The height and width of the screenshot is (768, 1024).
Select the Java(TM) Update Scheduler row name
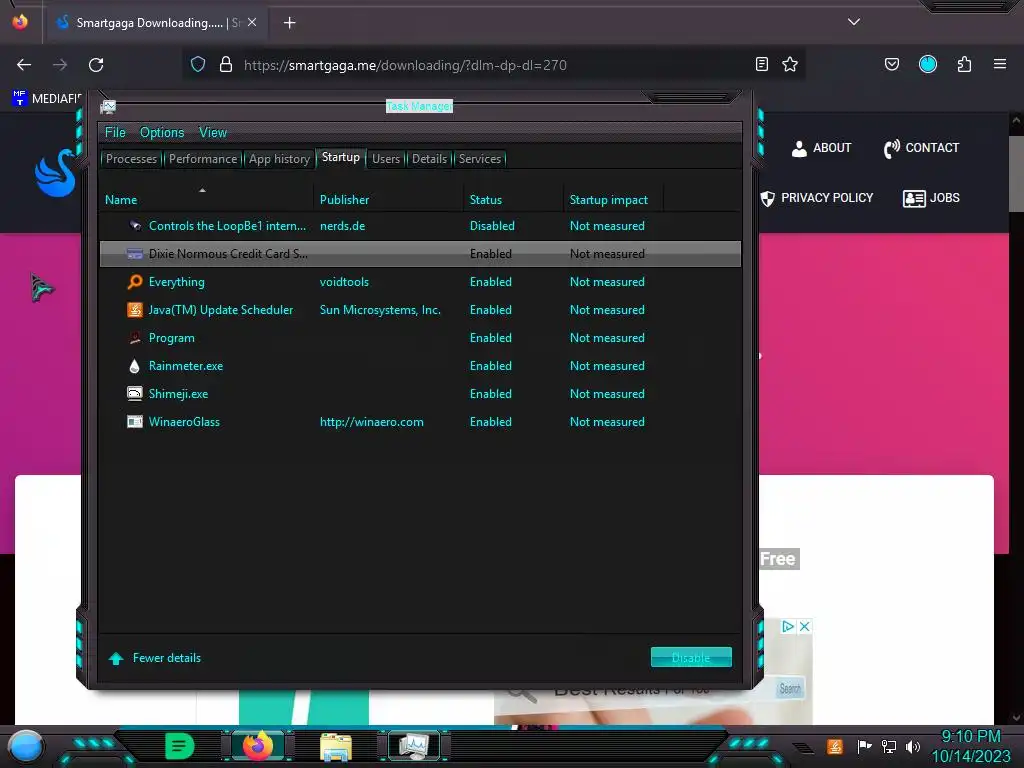click(221, 310)
